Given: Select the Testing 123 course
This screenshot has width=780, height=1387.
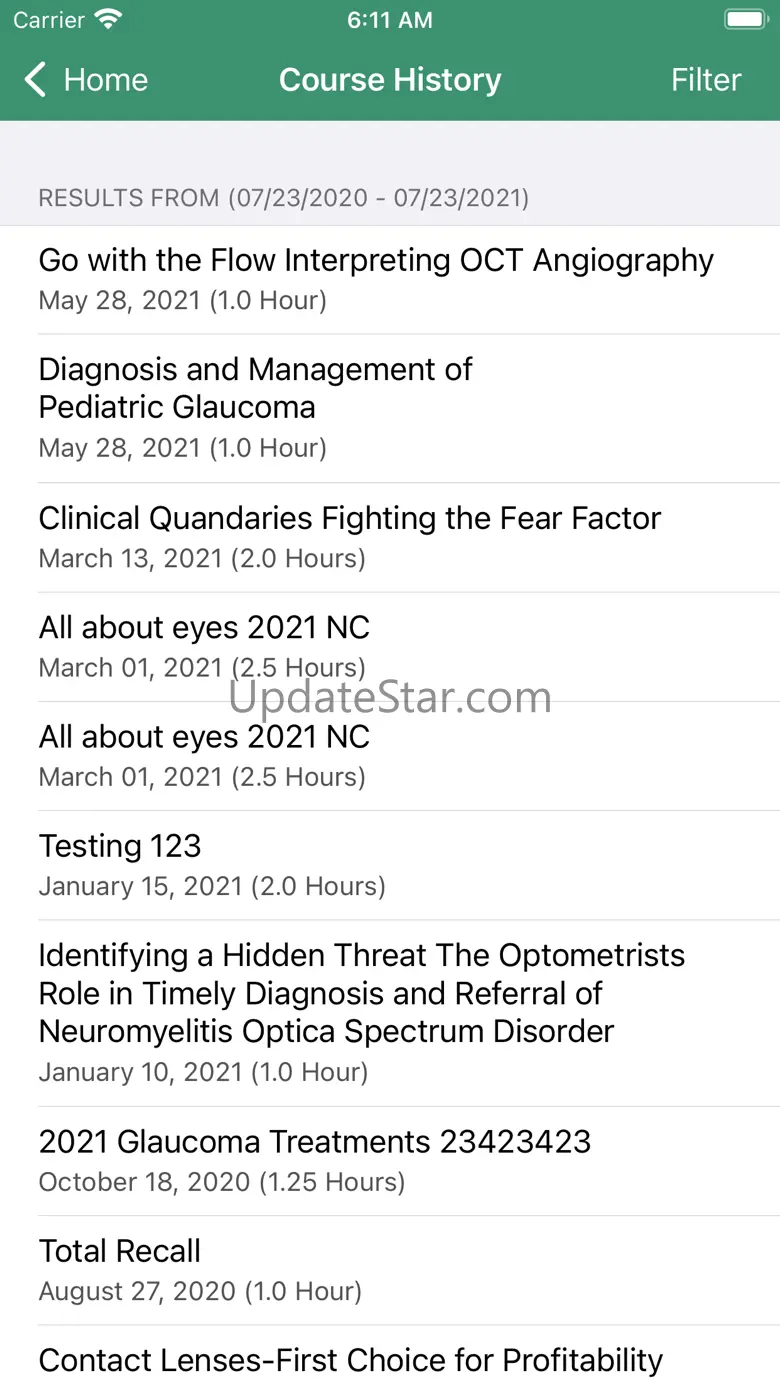Looking at the screenshot, I should tap(390, 865).
